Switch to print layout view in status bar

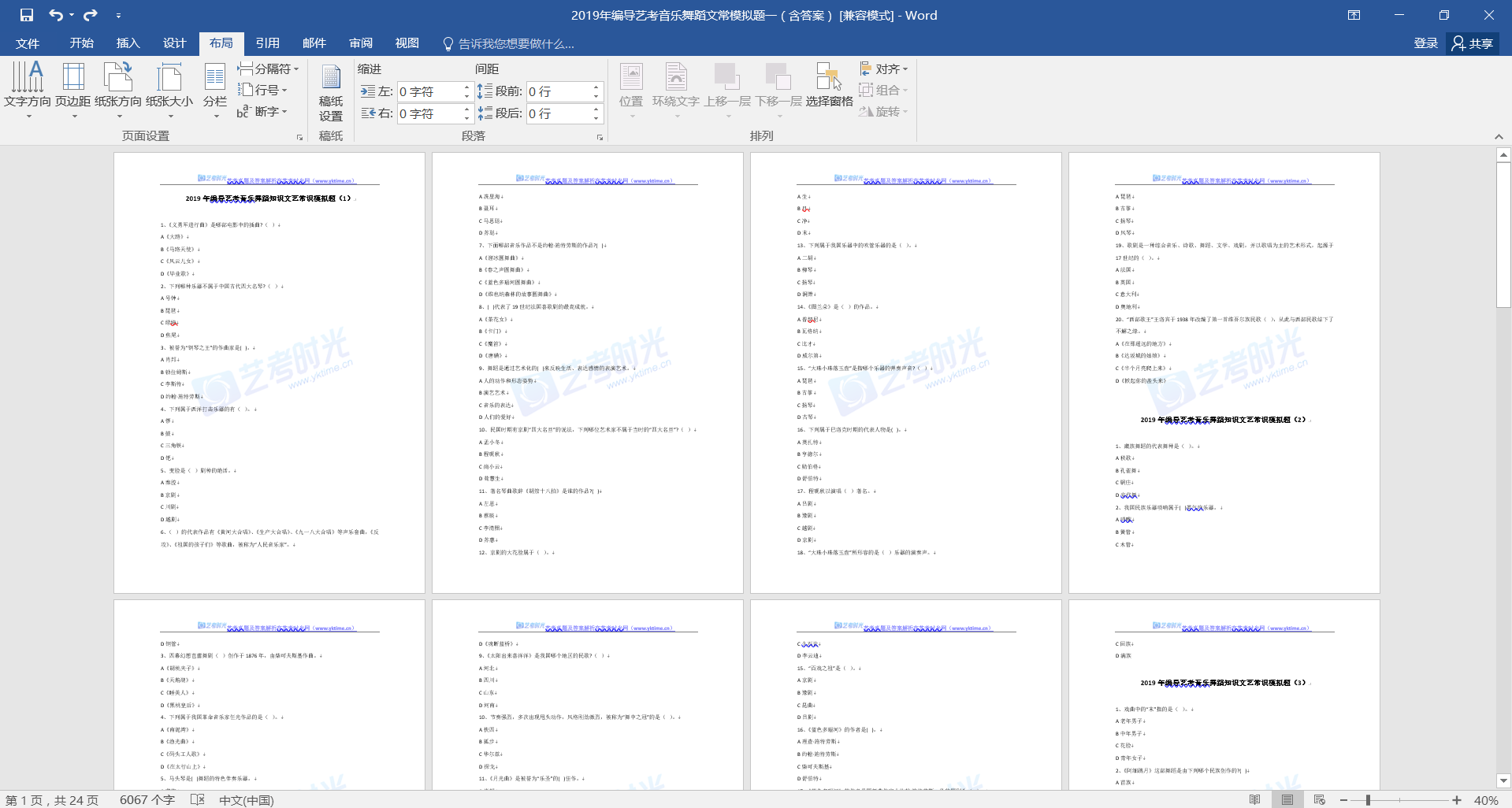tap(1287, 800)
